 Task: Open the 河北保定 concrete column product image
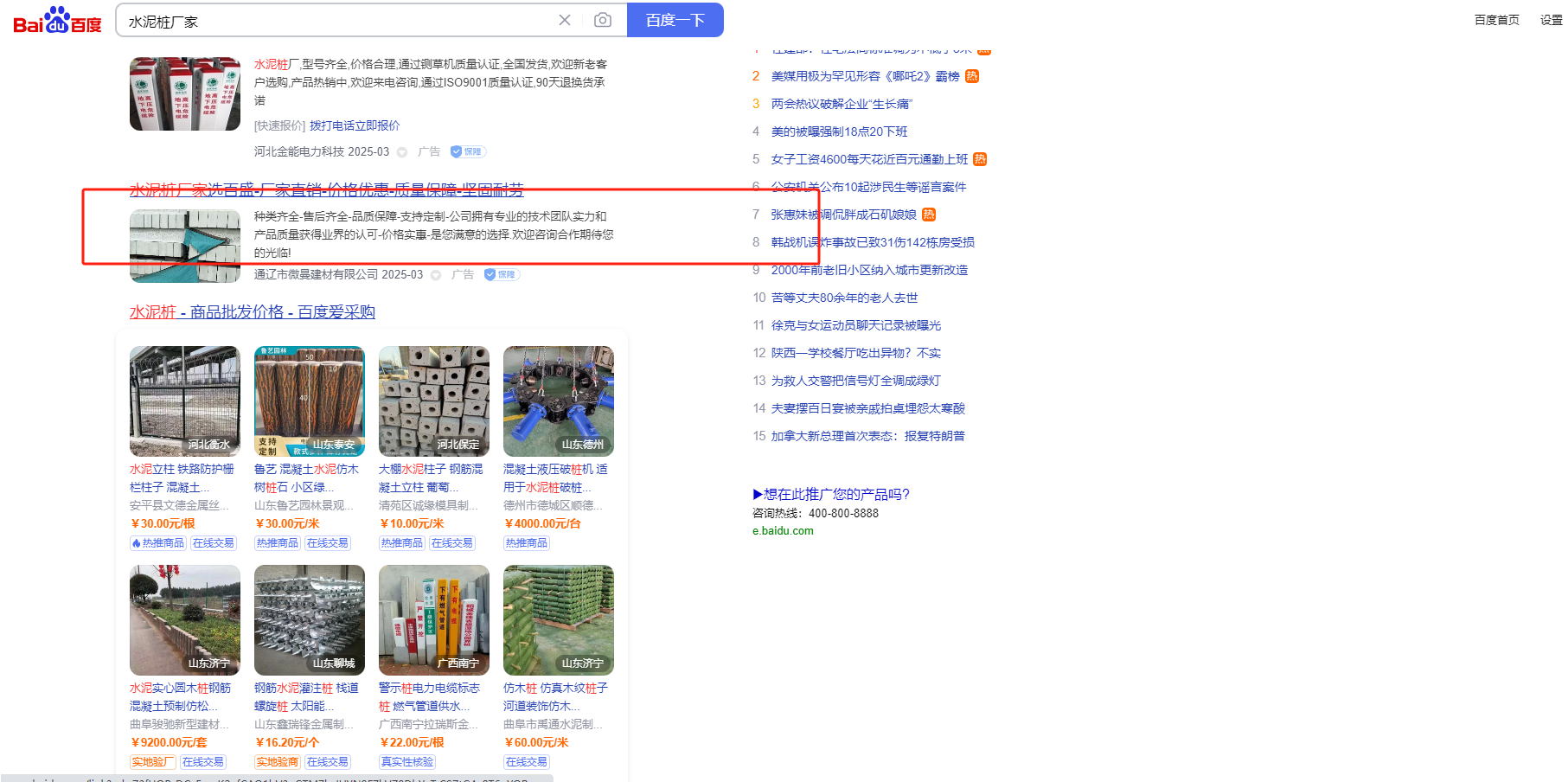pyautogui.click(x=434, y=401)
